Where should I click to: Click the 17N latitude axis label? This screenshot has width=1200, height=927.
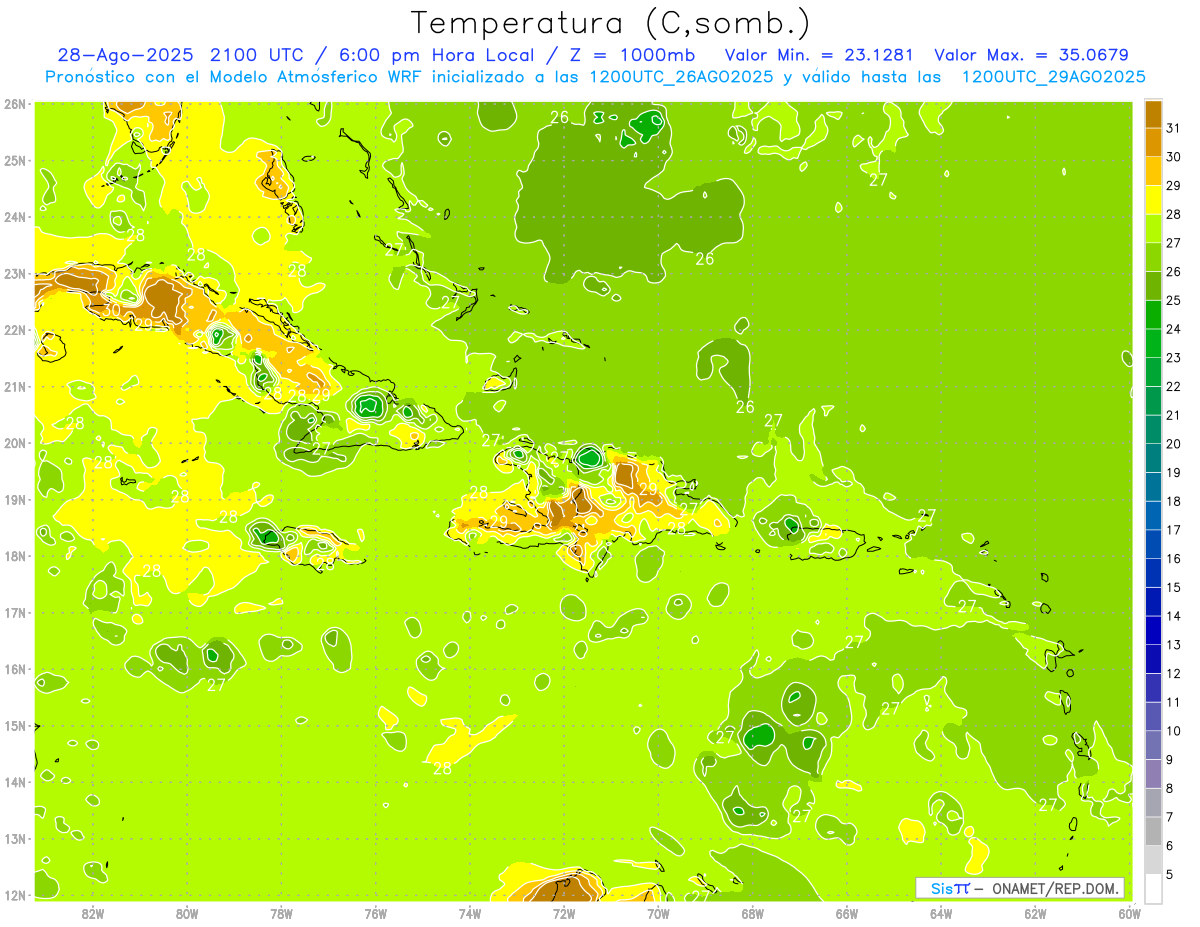pos(15,613)
